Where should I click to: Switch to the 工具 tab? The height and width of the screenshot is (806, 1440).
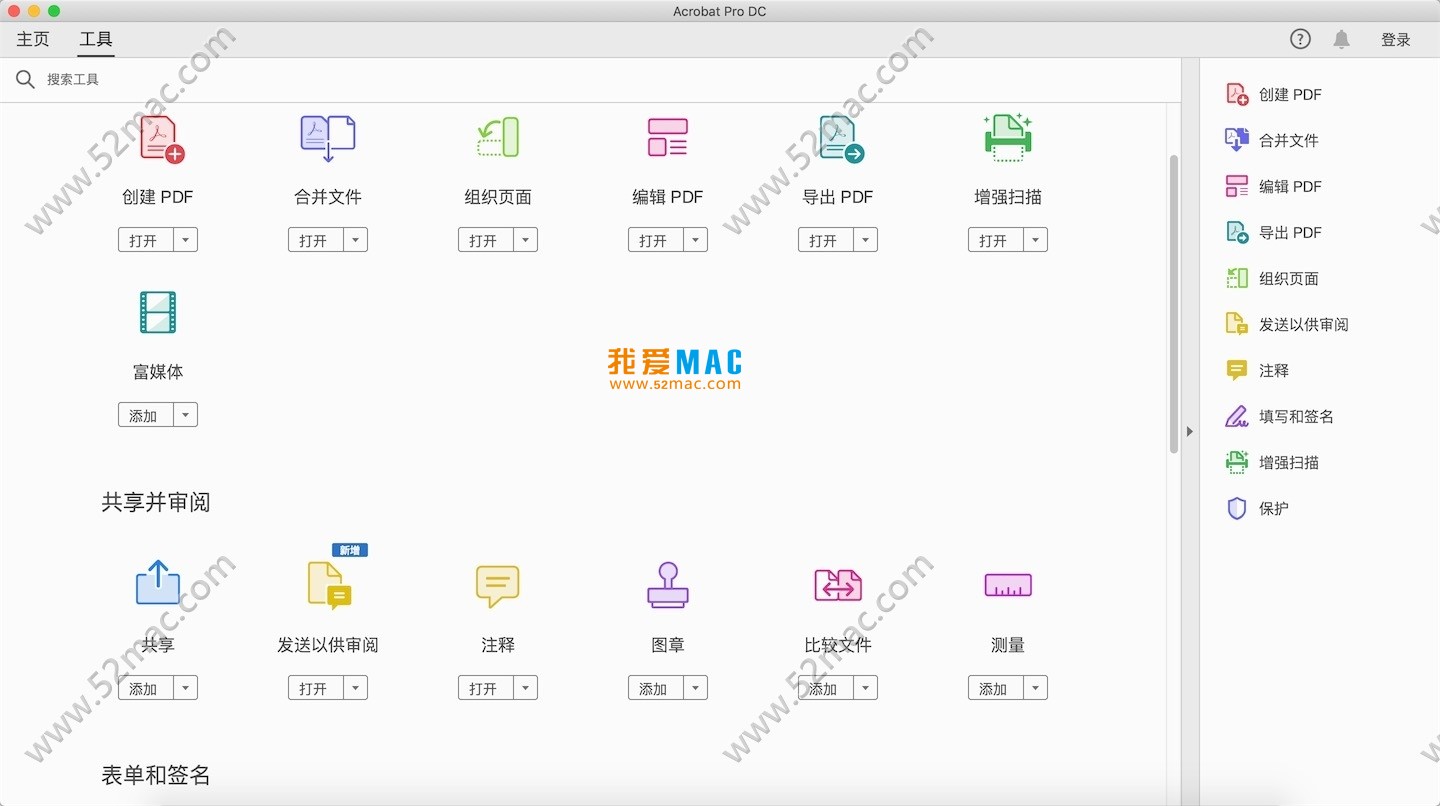[96, 39]
